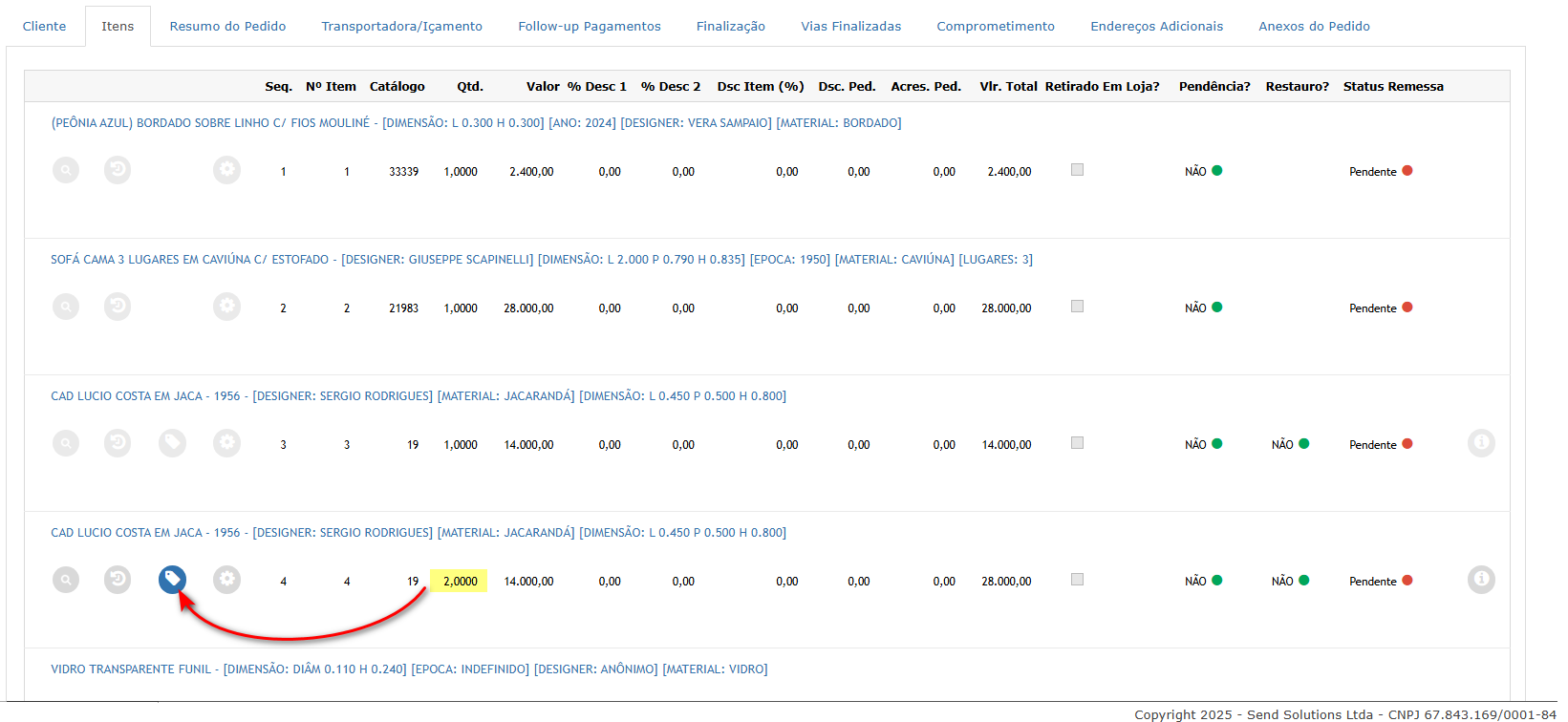Click the info icon on the item 4 row
This screenshot has width=1568, height=722.
[x=1480, y=580]
